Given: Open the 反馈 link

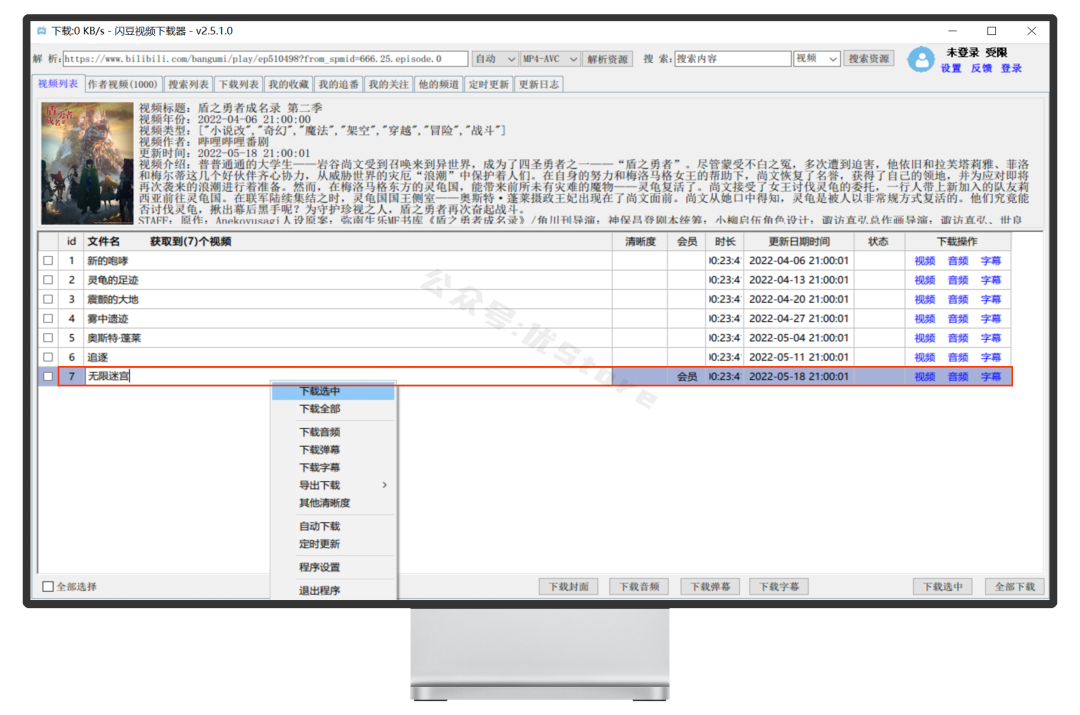Looking at the screenshot, I should point(982,68).
